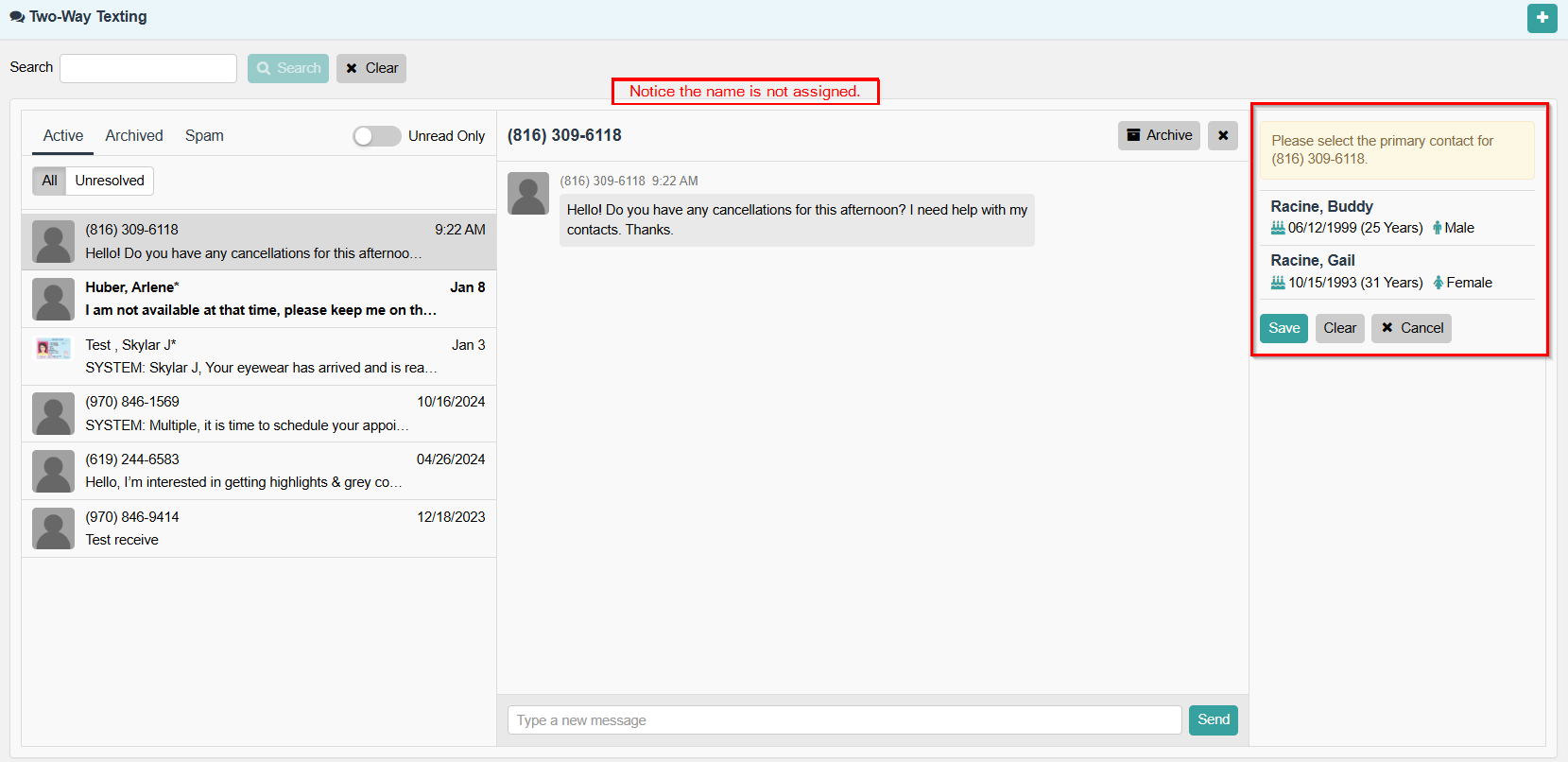Image resolution: width=1568 pixels, height=762 pixels.
Task: Toggle the Unread Only switch
Action: coord(376,136)
